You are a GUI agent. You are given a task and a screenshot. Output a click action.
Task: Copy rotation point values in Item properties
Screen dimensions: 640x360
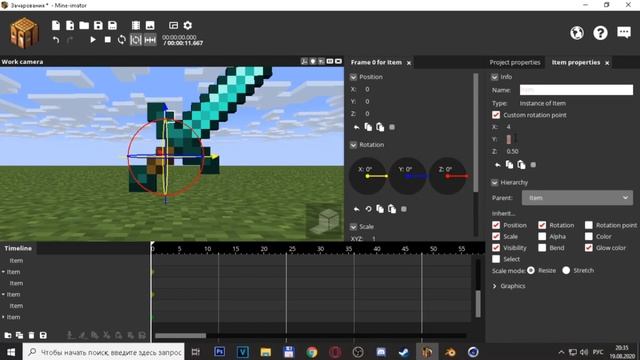click(509, 165)
